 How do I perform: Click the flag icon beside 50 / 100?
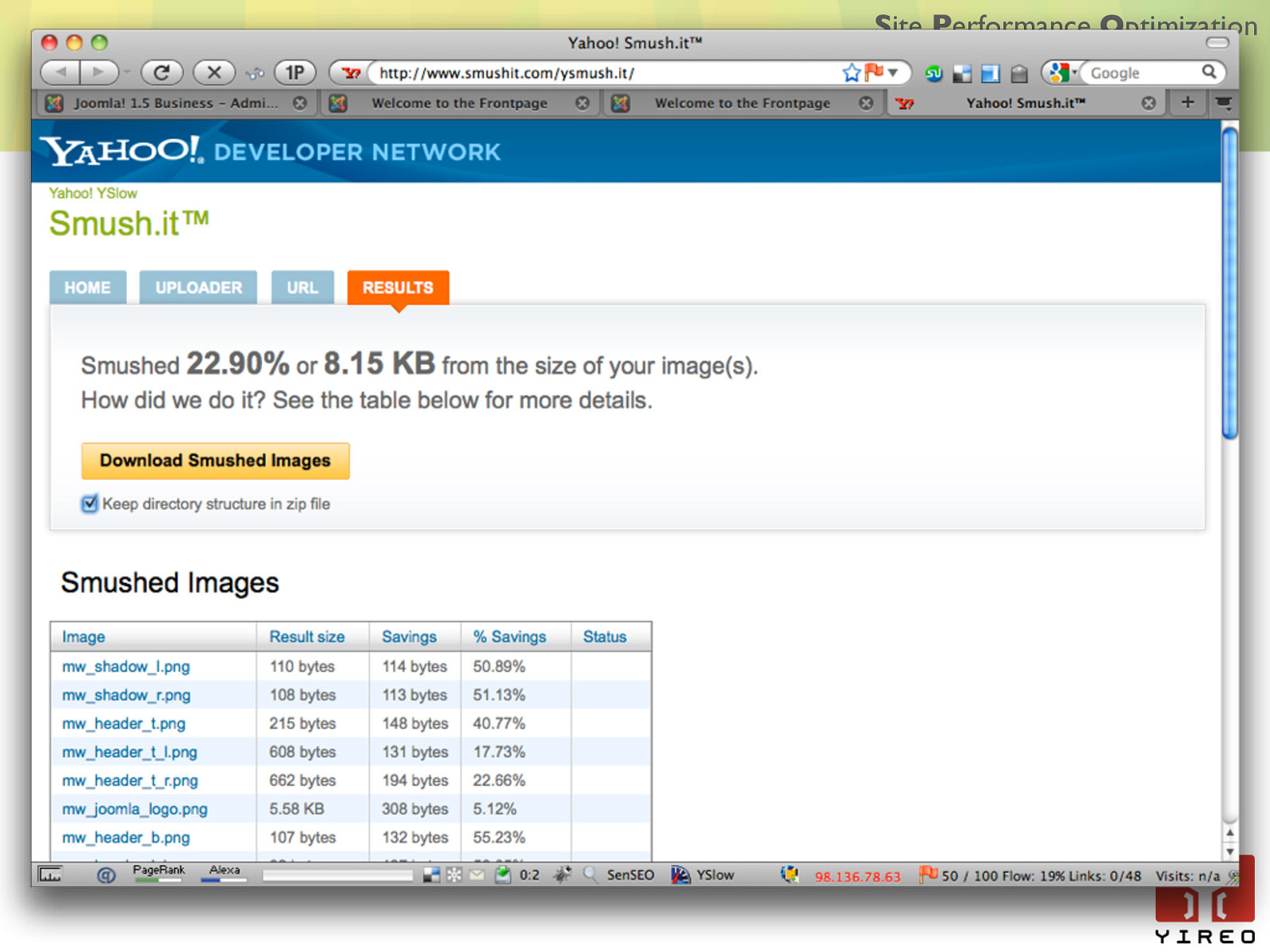[x=928, y=874]
